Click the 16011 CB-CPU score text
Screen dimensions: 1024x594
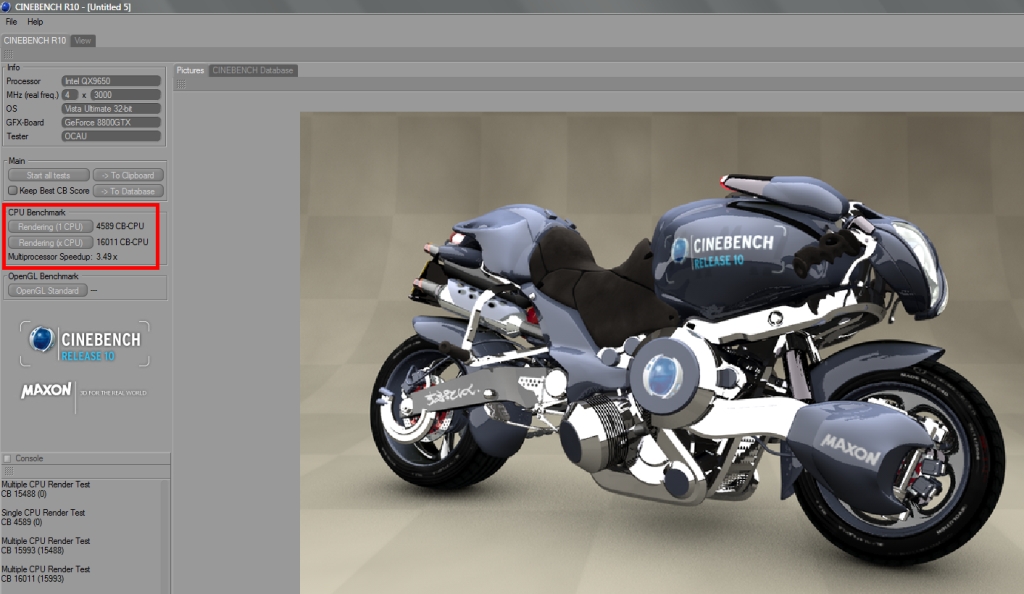click(122, 242)
